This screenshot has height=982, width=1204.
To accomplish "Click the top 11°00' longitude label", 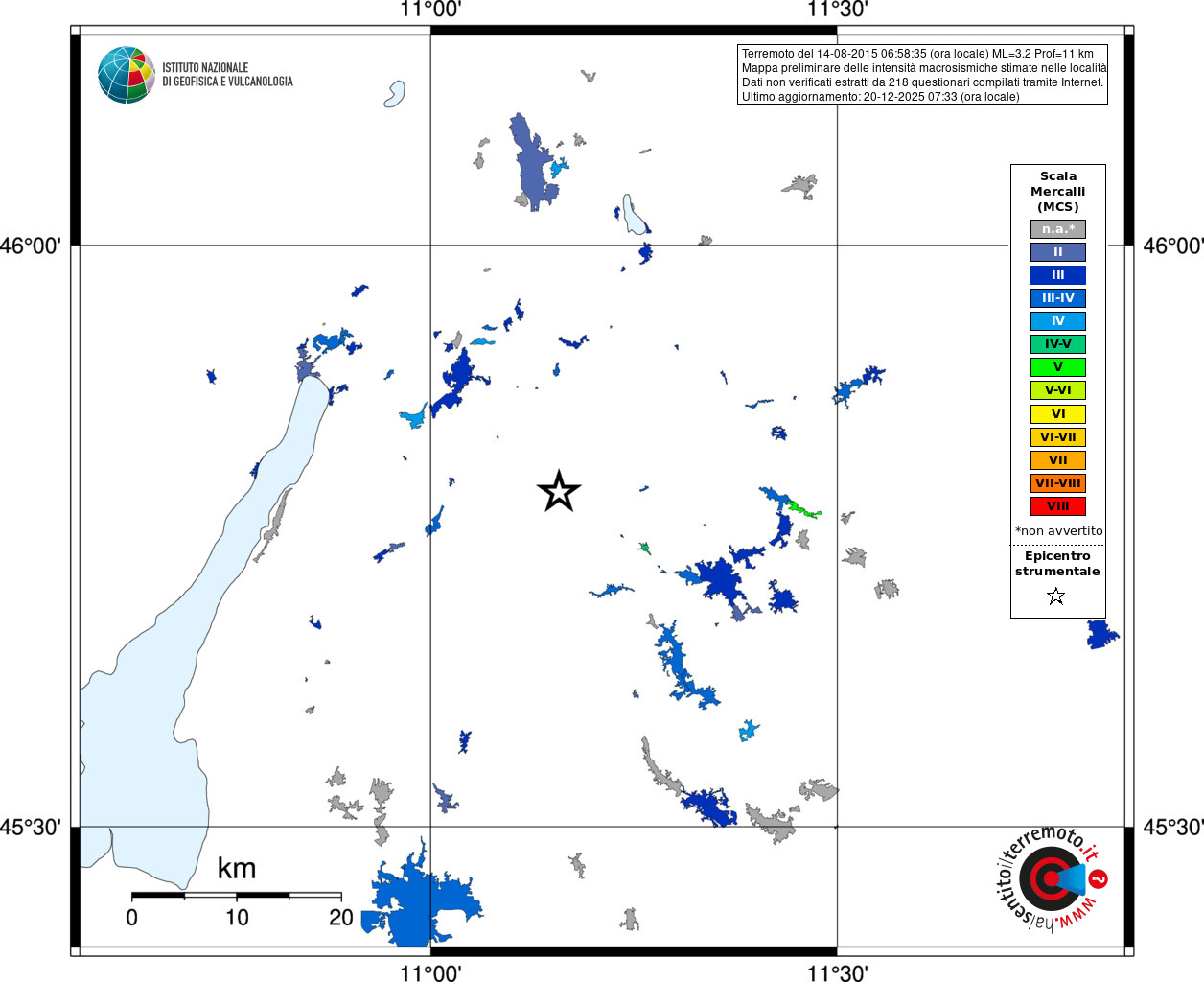I will tap(430, 11).
